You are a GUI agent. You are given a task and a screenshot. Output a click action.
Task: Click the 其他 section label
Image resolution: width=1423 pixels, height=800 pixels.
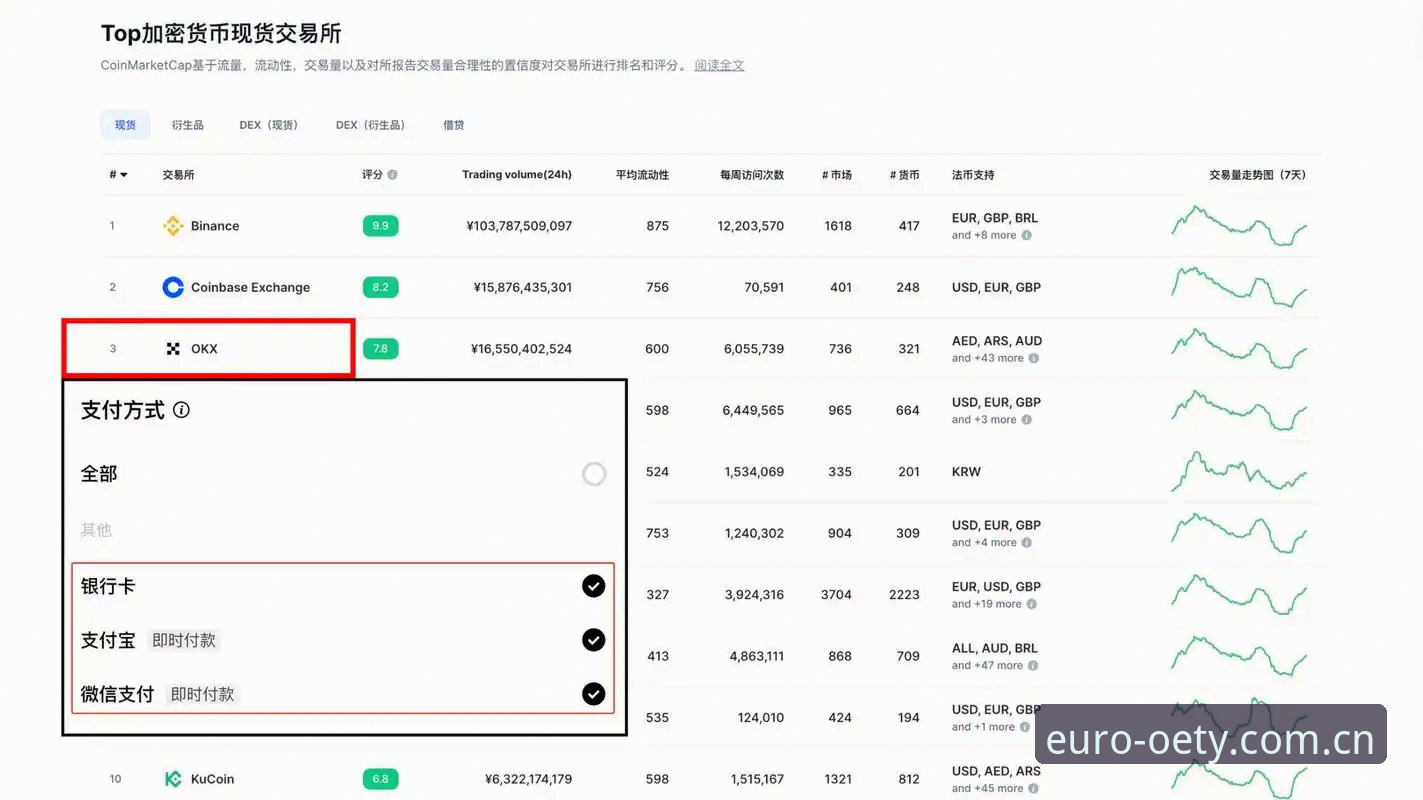click(x=96, y=530)
